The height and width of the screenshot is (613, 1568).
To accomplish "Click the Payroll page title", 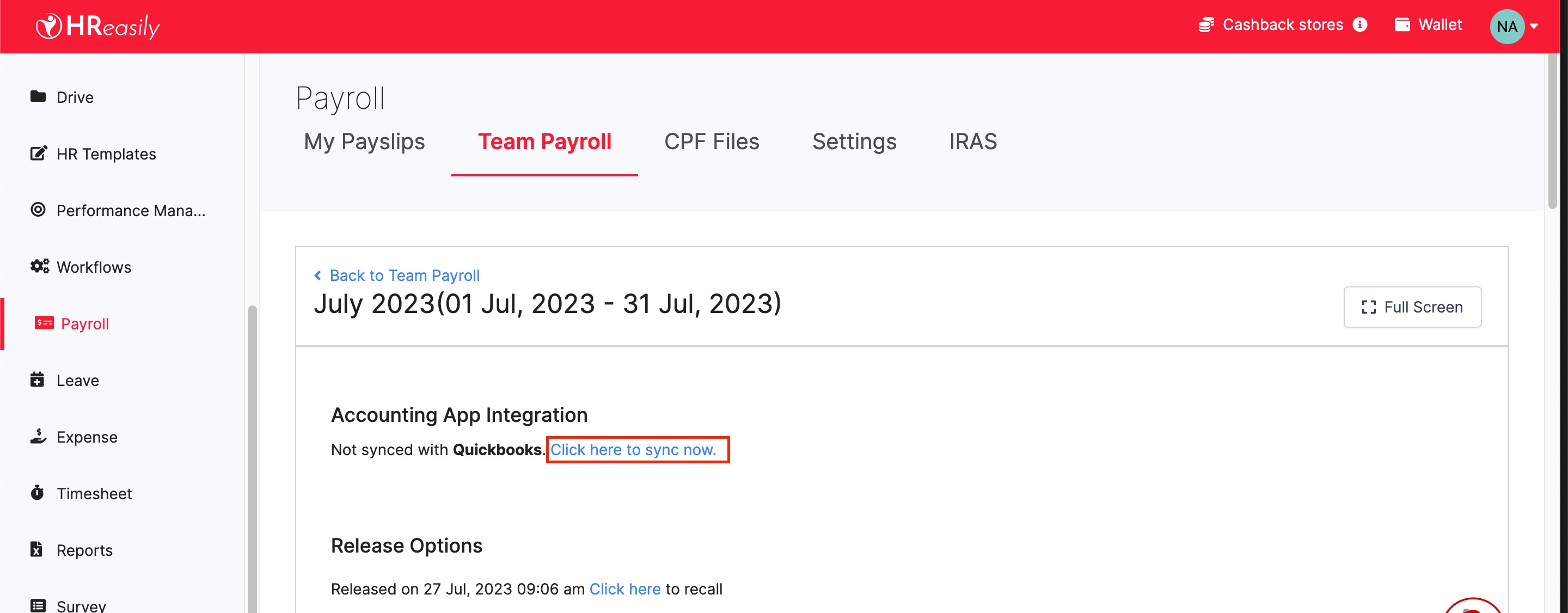I will point(340,99).
